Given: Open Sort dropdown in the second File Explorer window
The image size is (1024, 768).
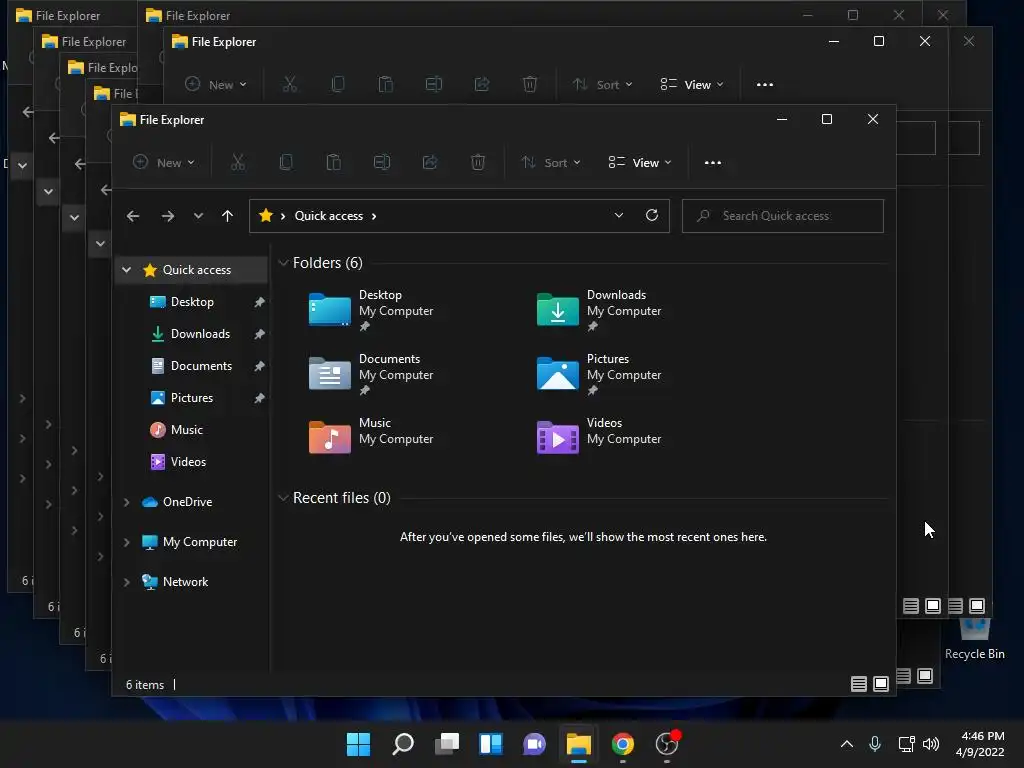Looking at the screenshot, I should coord(603,85).
